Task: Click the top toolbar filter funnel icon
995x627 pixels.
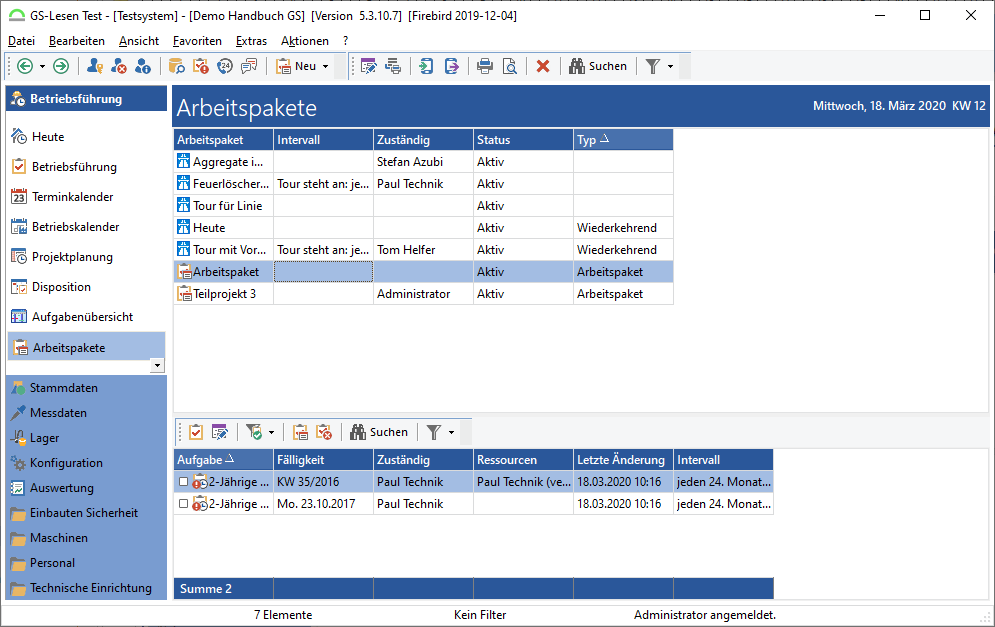Action: coord(652,66)
